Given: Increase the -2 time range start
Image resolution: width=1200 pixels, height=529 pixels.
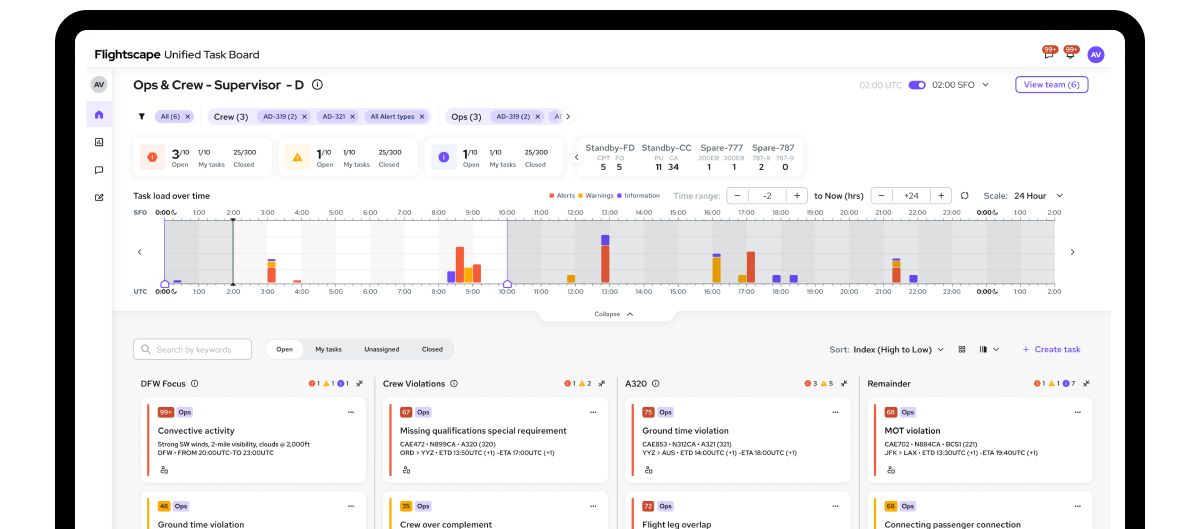Looking at the screenshot, I should click(x=796, y=196).
